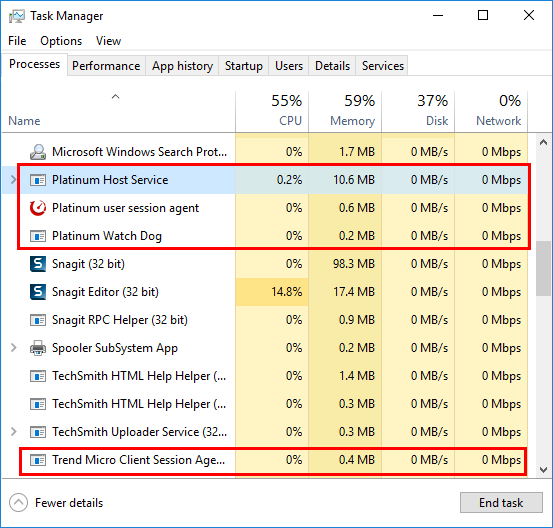Sort by the 37% Disk column header
This screenshot has width=553, height=528.
(418, 112)
